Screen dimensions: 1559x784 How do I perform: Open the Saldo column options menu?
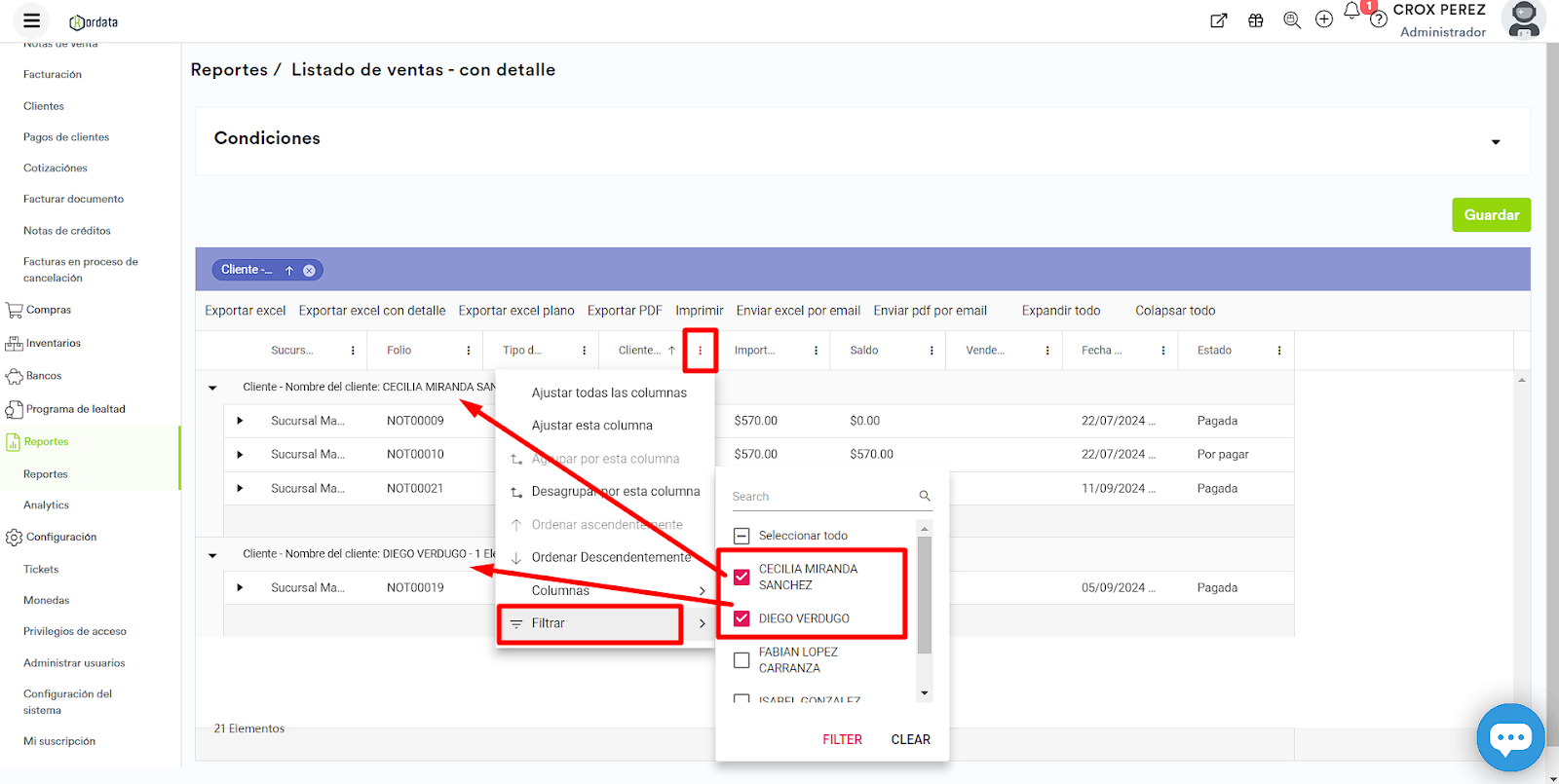pos(932,351)
